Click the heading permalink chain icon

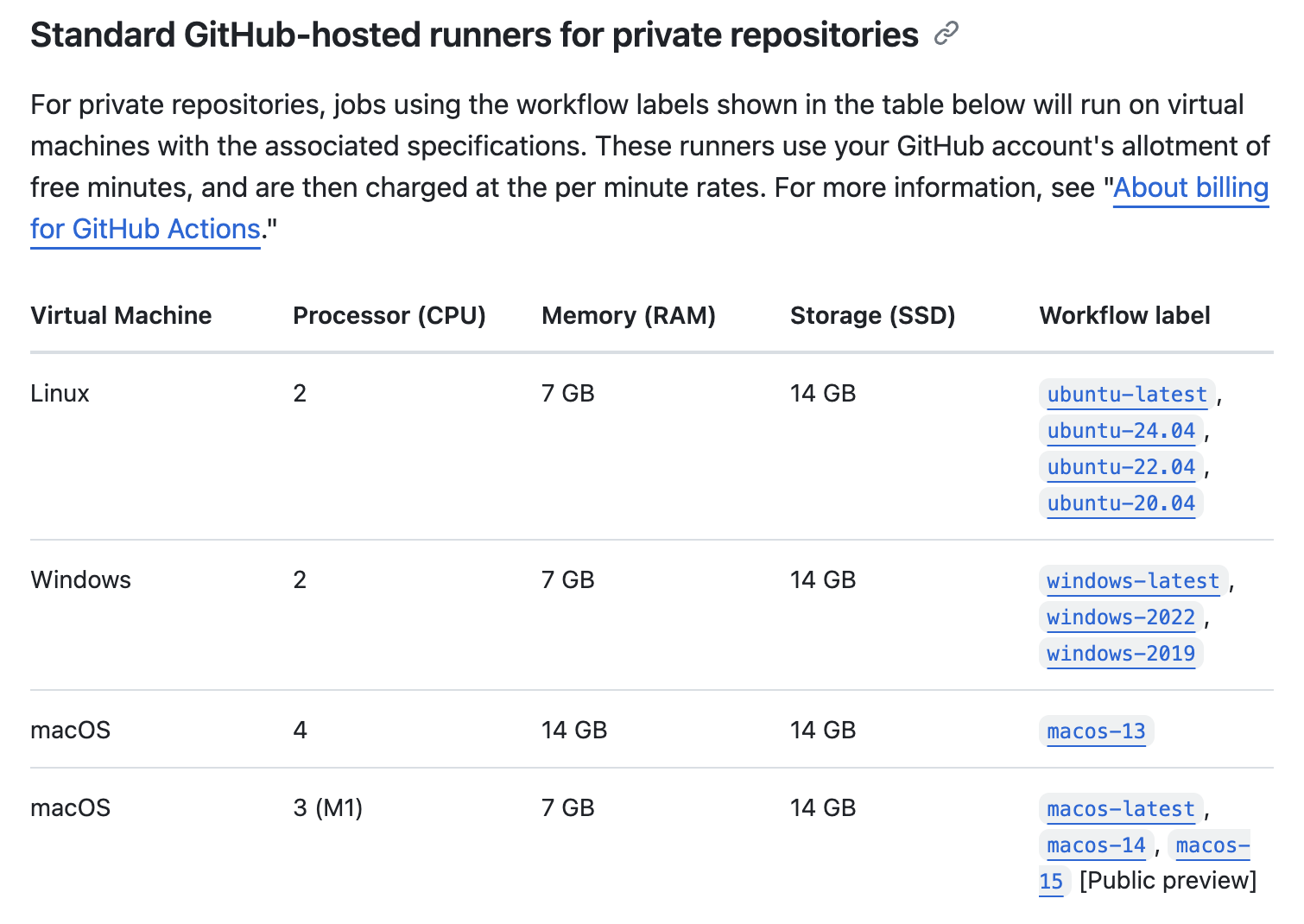(x=946, y=35)
